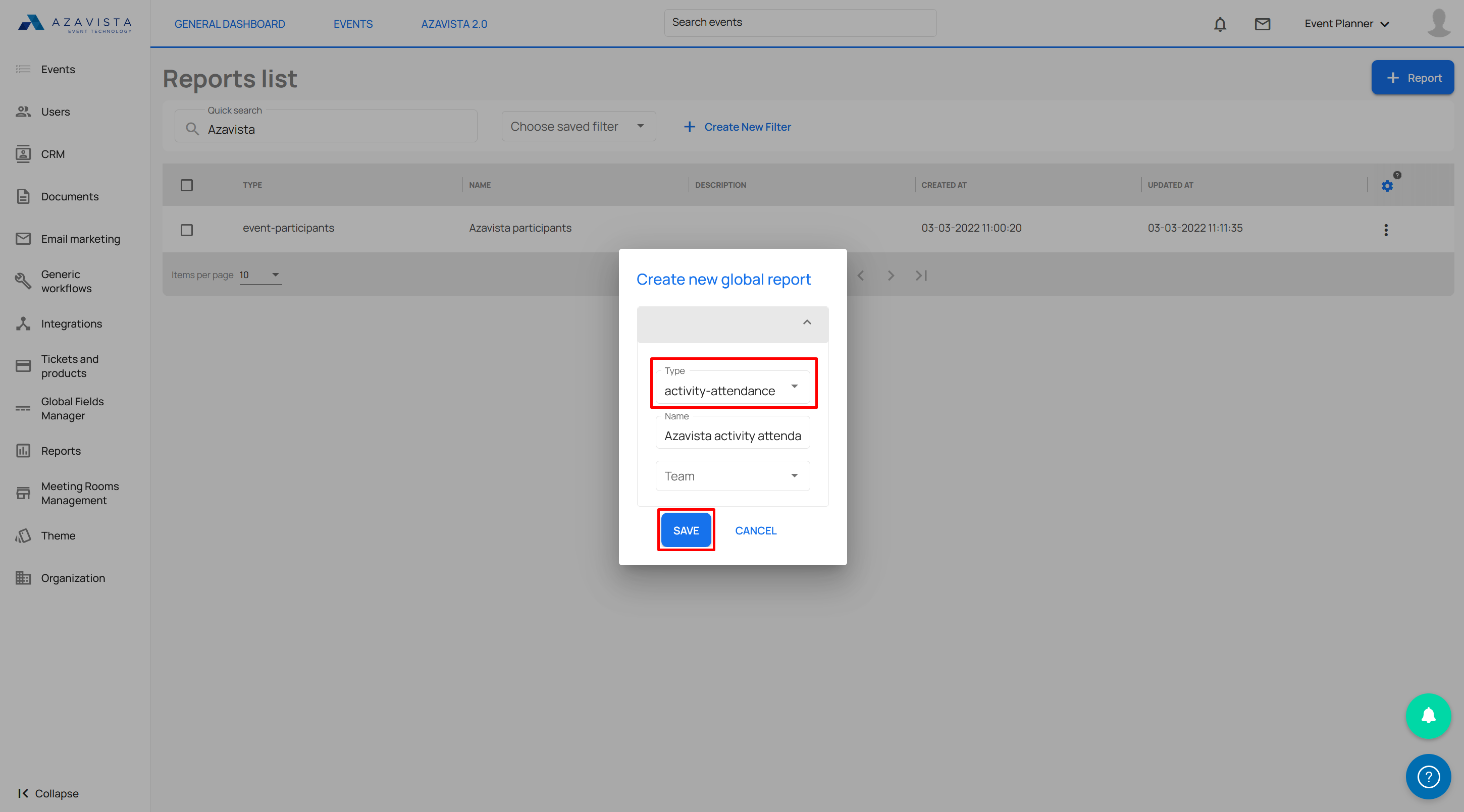
Task: Click the Documents sidebar icon
Action: (23, 197)
